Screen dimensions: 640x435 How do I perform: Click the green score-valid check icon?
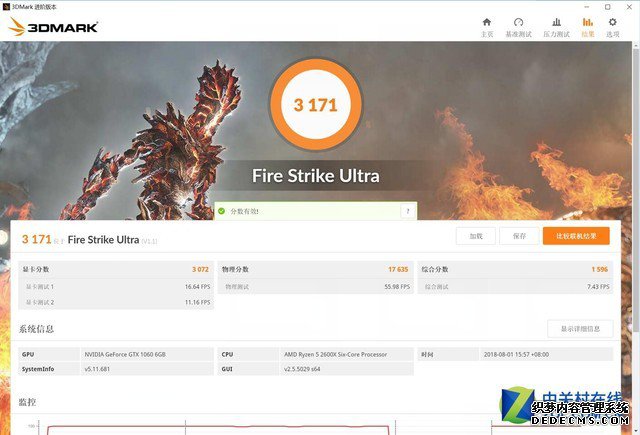tap(222, 211)
